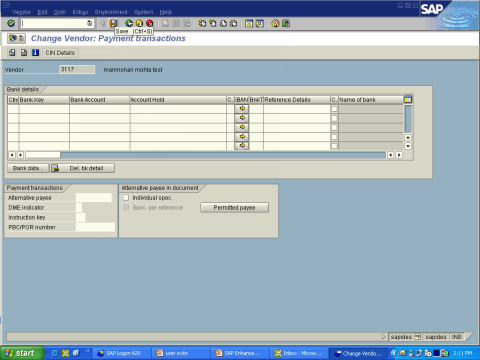Click the customize layout icon in toolbar

point(286,23)
